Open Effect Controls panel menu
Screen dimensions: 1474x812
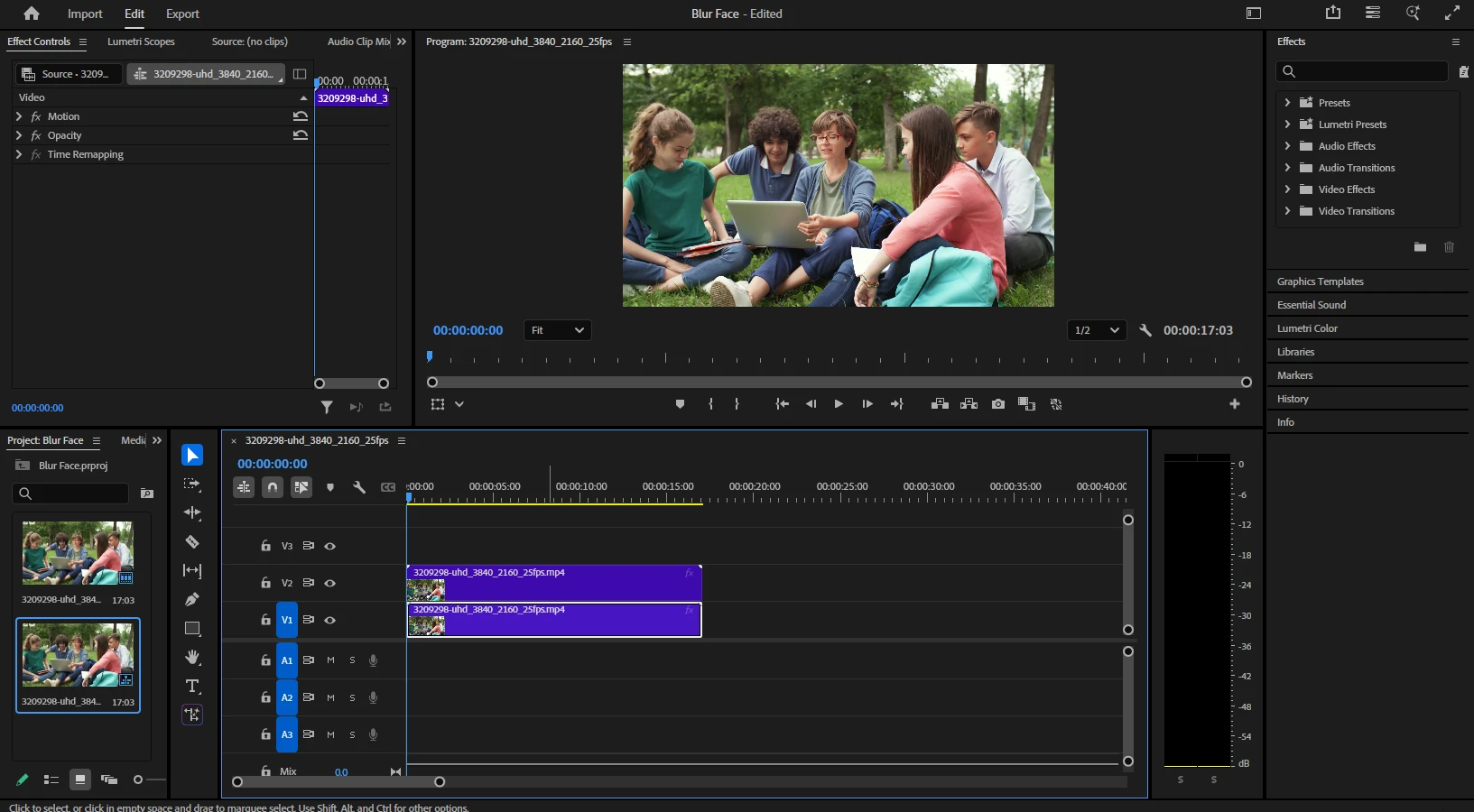pyautogui.click(x=83, y=42)
